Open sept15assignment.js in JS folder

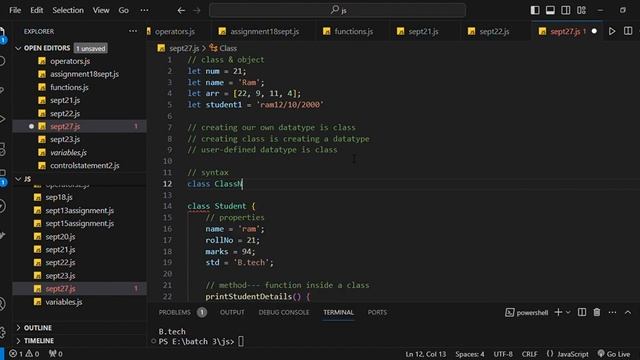[80, 224]
